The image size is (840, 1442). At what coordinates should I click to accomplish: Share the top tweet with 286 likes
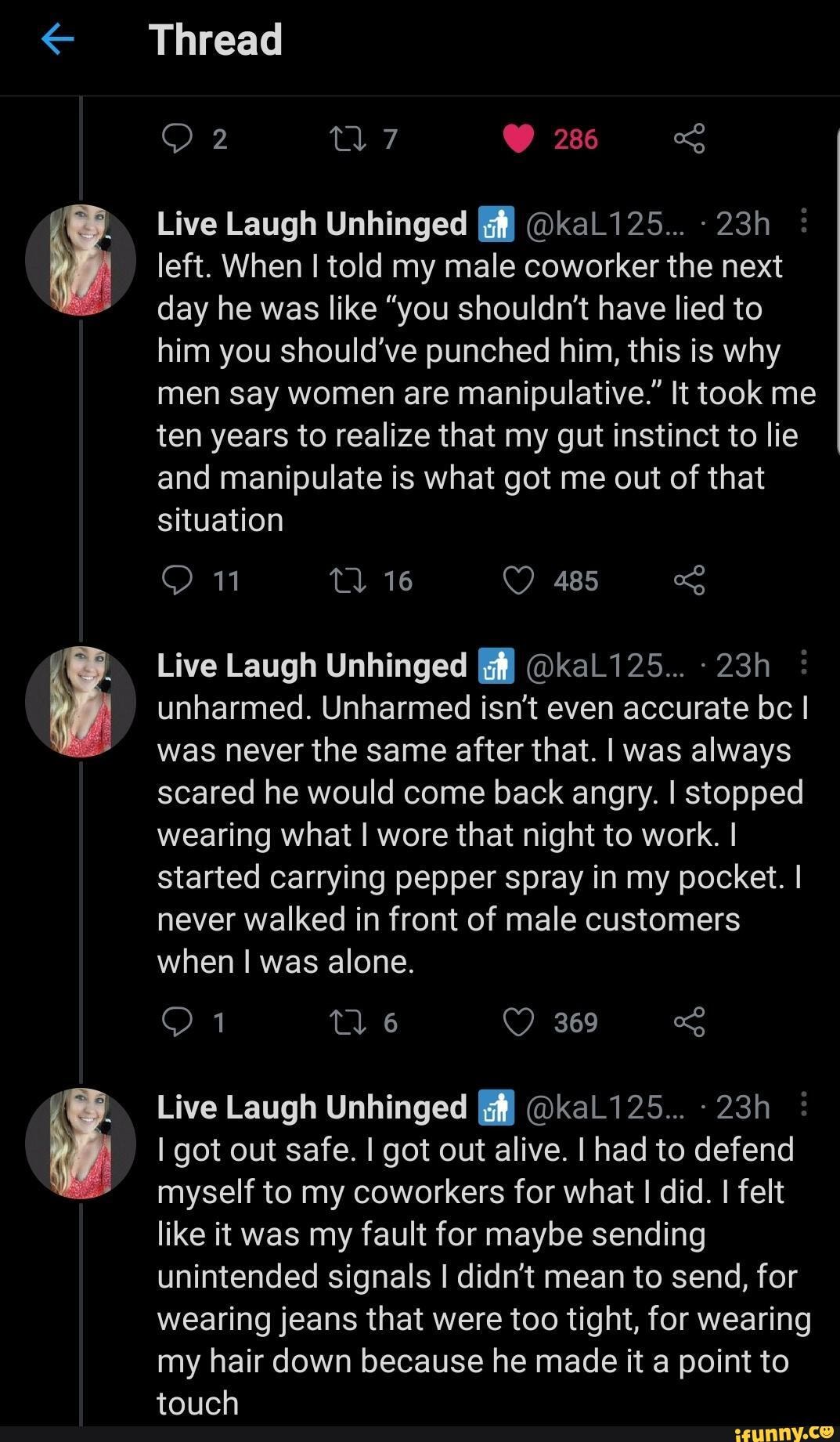(689, 139)
